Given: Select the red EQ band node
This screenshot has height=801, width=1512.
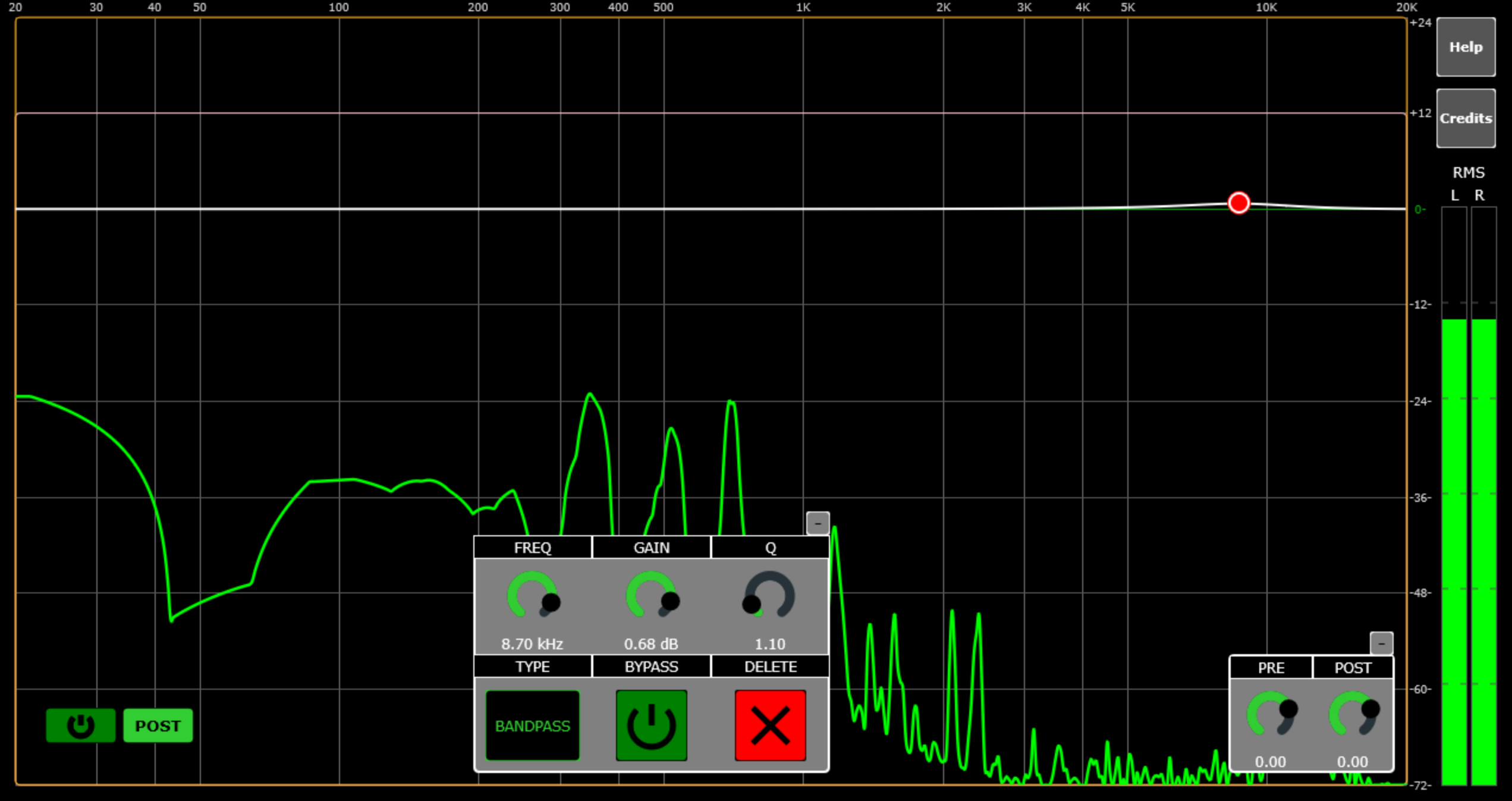Looking at the screenshot, I should click(1238, 203).
